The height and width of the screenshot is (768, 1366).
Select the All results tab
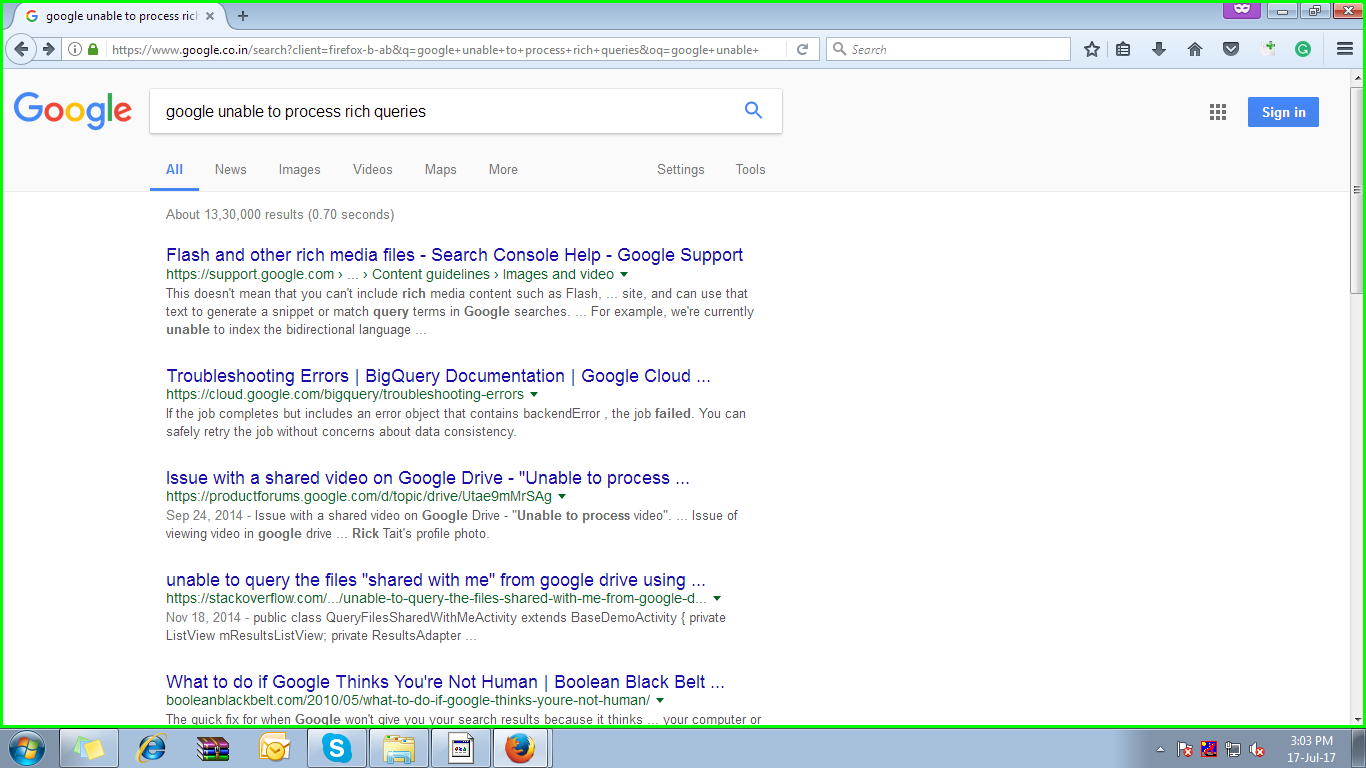tap(174, 169)
